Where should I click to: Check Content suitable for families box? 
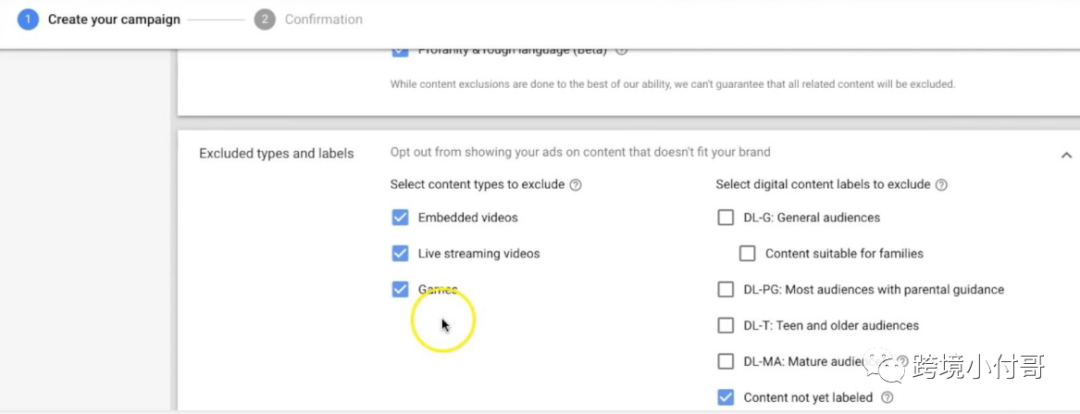click(x=747, y=253)
